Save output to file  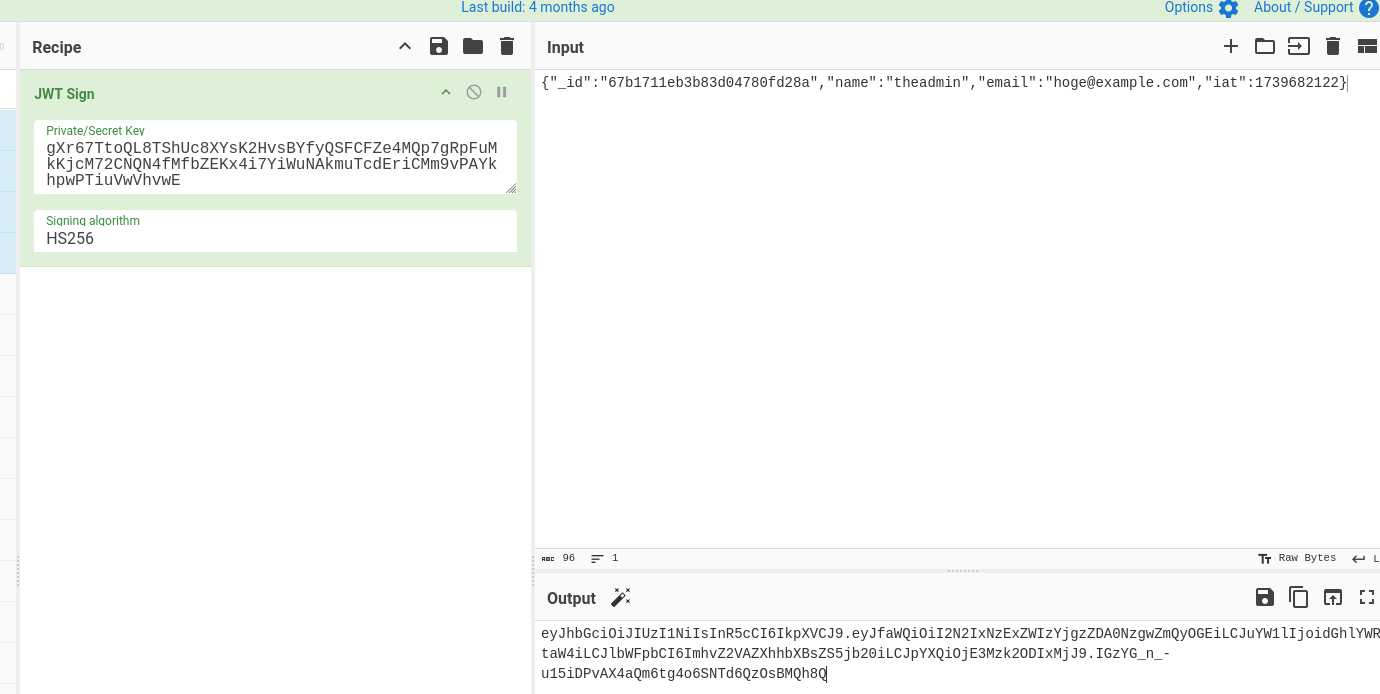click(1265, 598)
